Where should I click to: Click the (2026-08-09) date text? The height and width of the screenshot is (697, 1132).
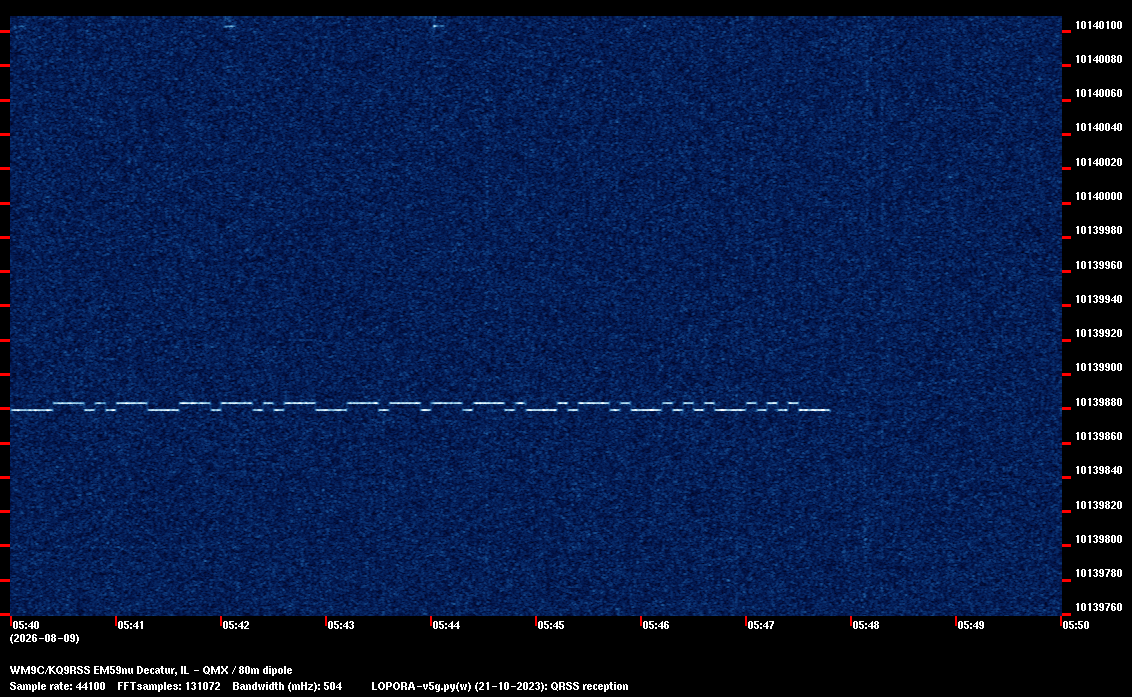point(44,638)
